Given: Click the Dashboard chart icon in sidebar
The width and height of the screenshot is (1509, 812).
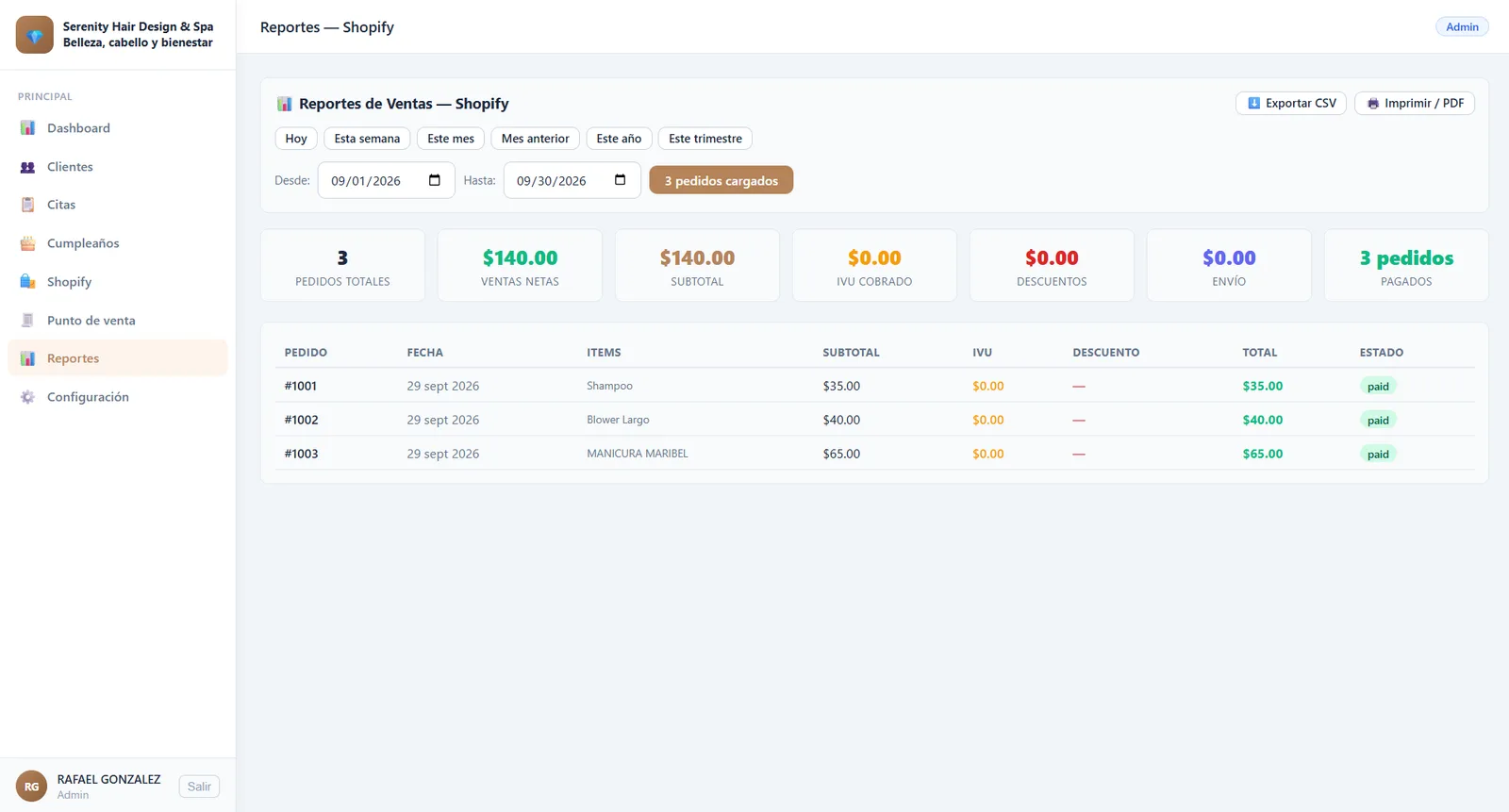Looking at the screenshot, I should click(x=27, y=128).
